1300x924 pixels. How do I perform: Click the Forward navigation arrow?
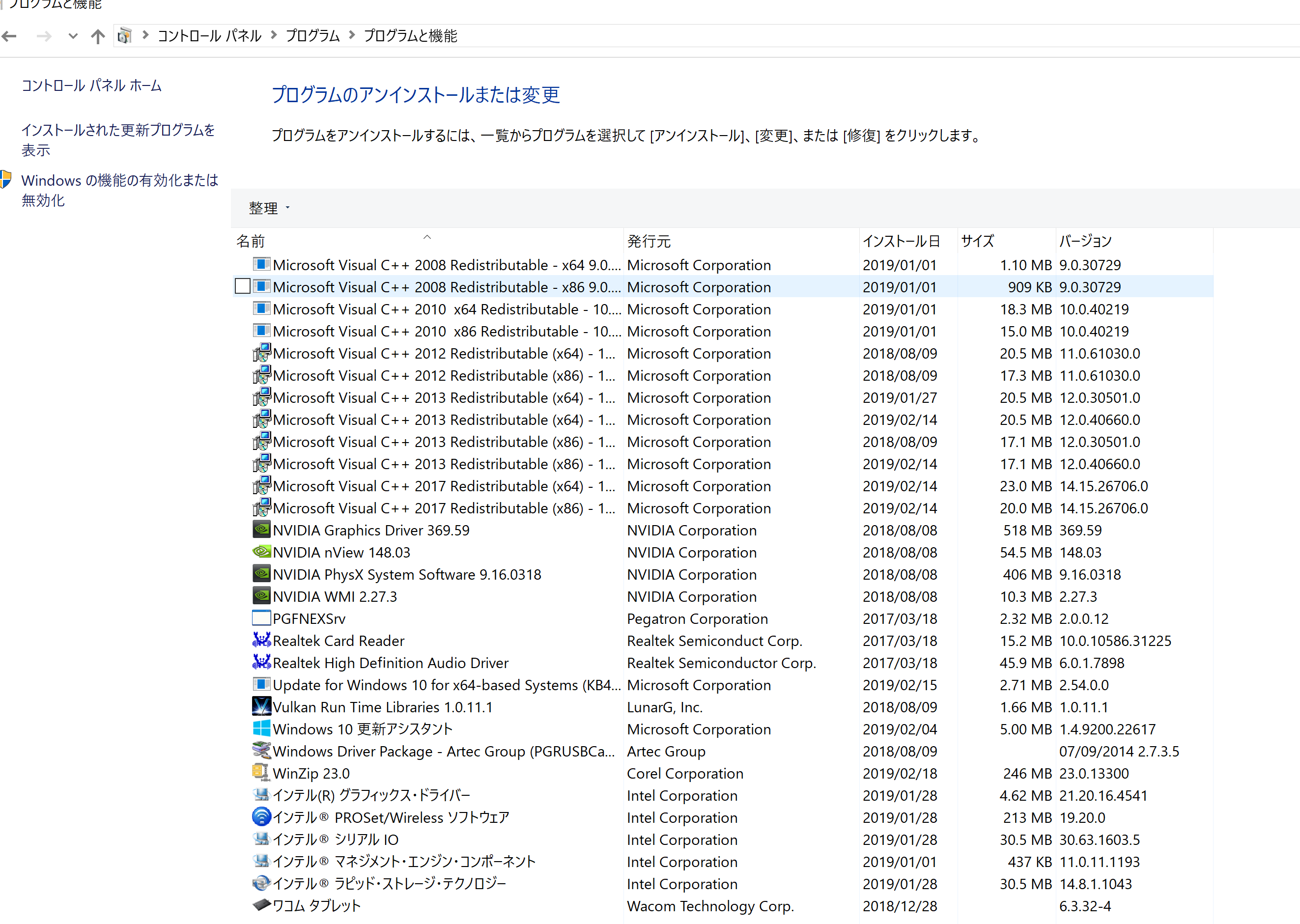(x=43, y=36)
